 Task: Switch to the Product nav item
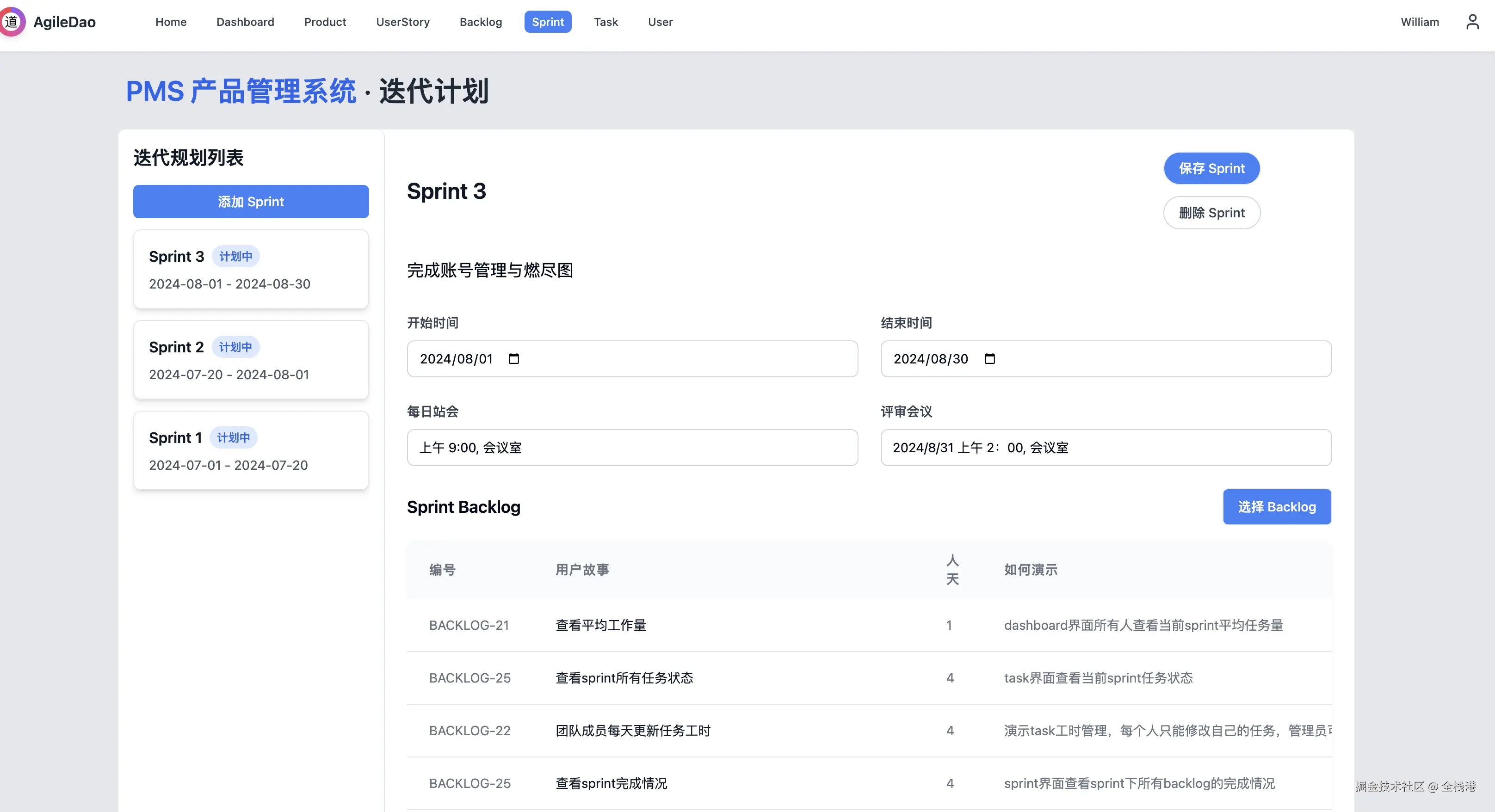click(325, 21)
